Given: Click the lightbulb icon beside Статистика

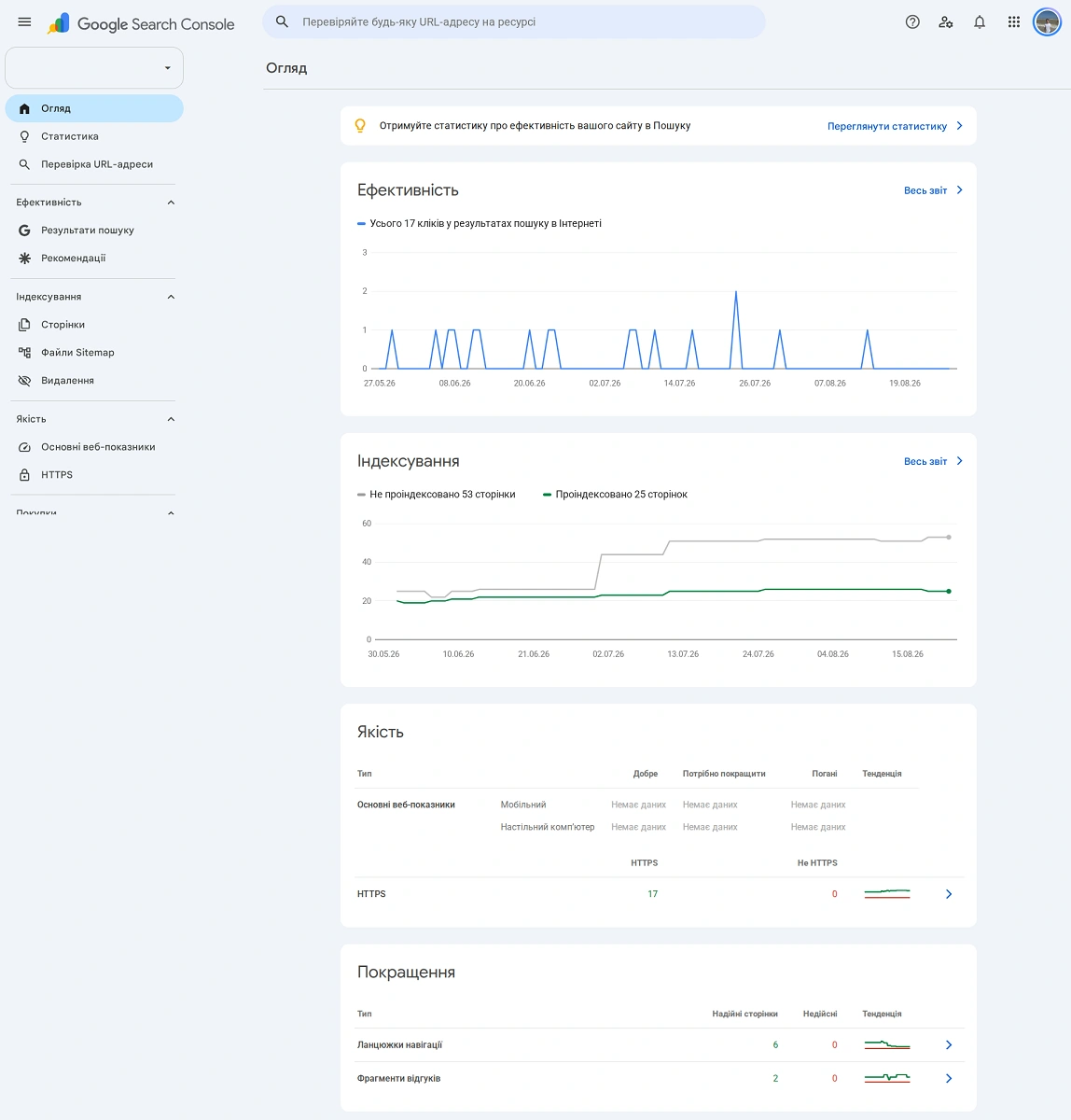Looking at the screenshot, I should [x=25, y=136].
